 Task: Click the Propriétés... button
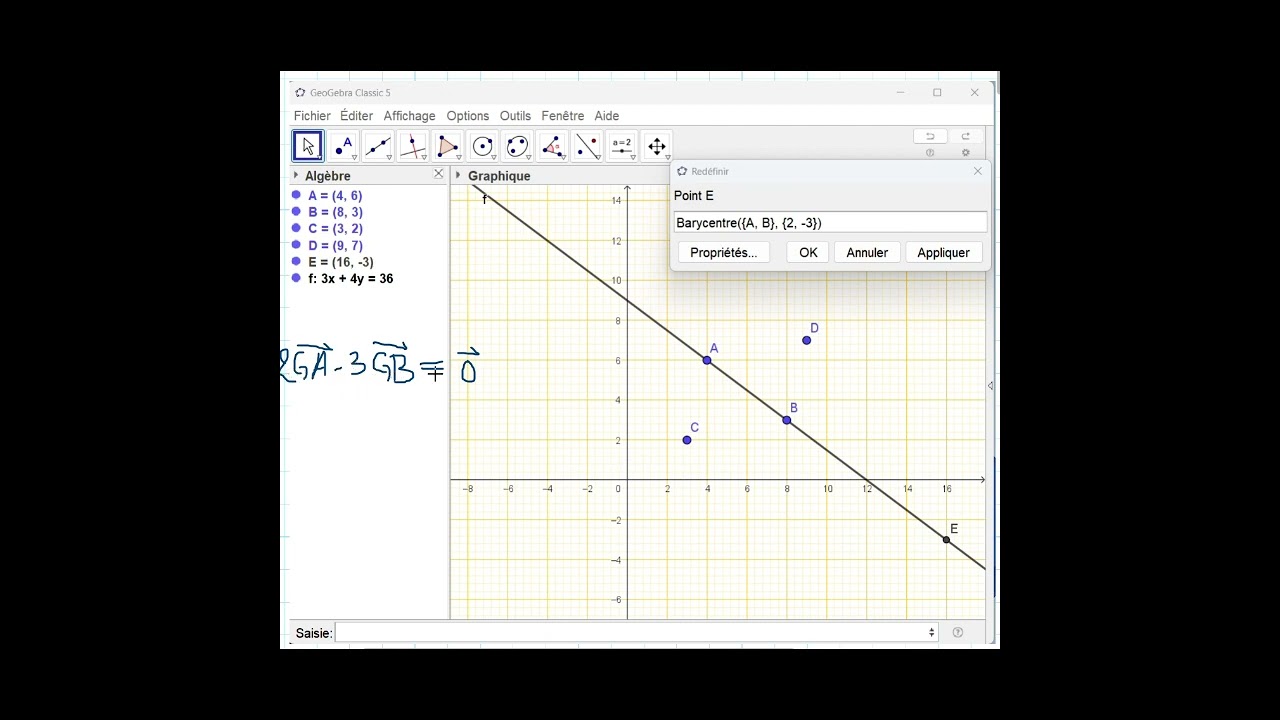click(724, 252)
